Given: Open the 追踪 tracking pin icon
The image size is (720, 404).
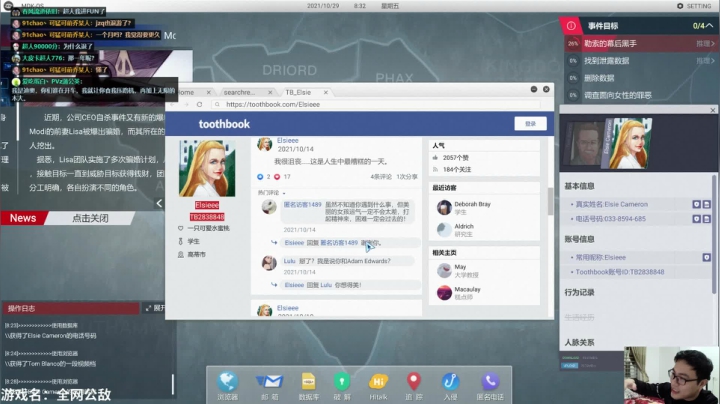Looking at the screenshot, I should click(x=414, y=382).
